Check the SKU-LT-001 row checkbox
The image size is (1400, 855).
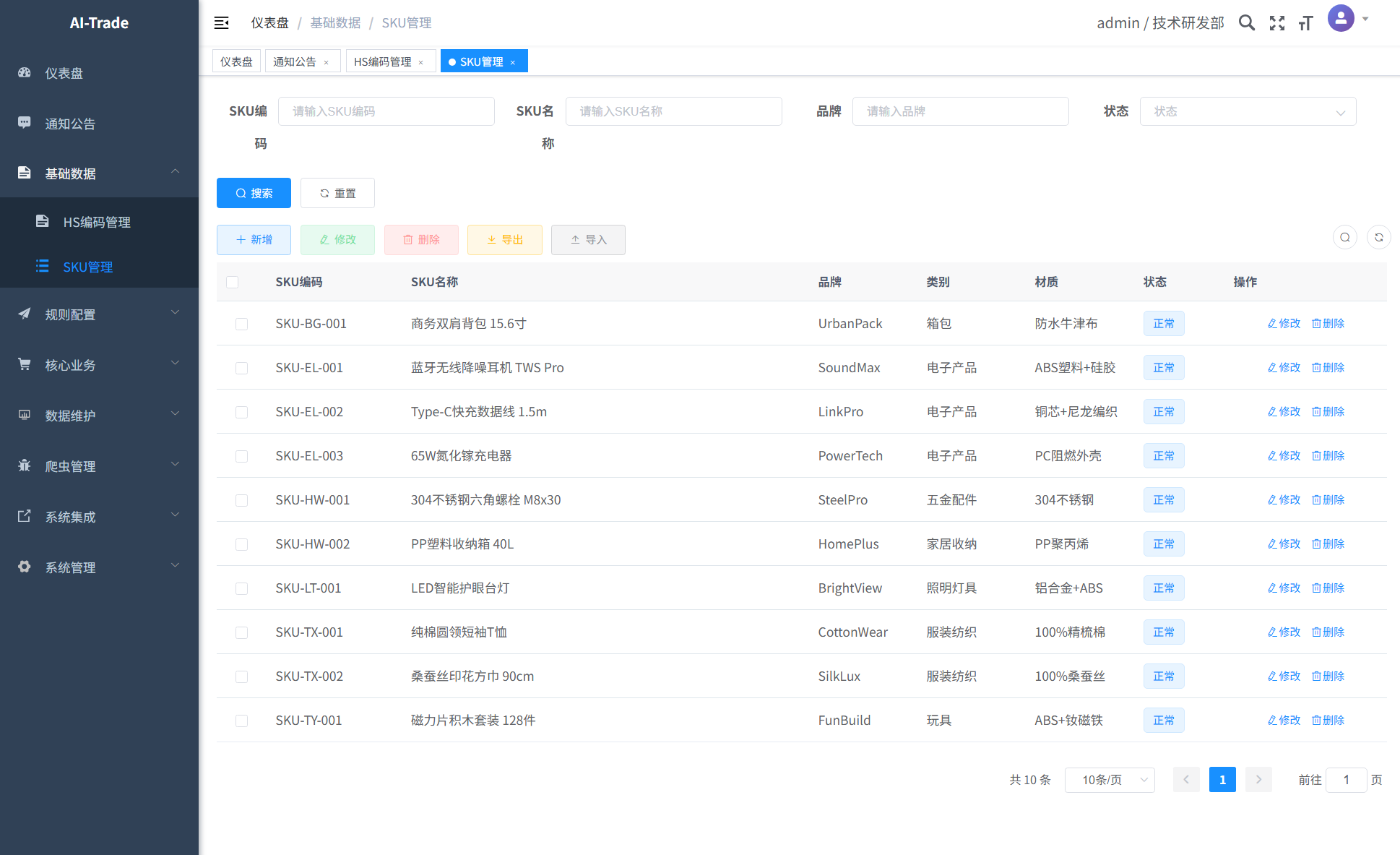tap(241, 588)
